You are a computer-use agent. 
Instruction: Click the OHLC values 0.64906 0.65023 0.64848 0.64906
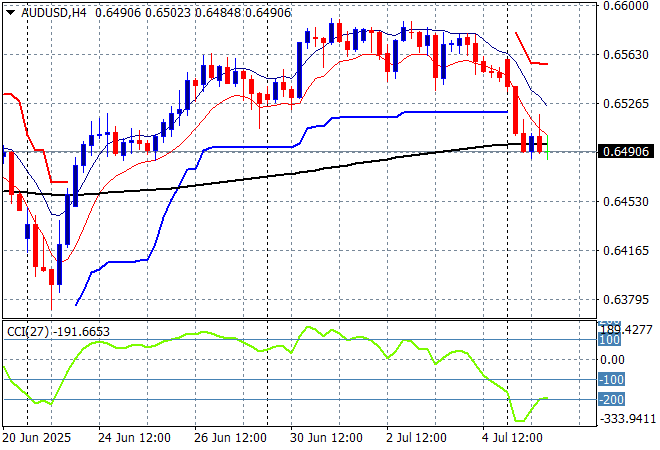click(x=193, y=13)
